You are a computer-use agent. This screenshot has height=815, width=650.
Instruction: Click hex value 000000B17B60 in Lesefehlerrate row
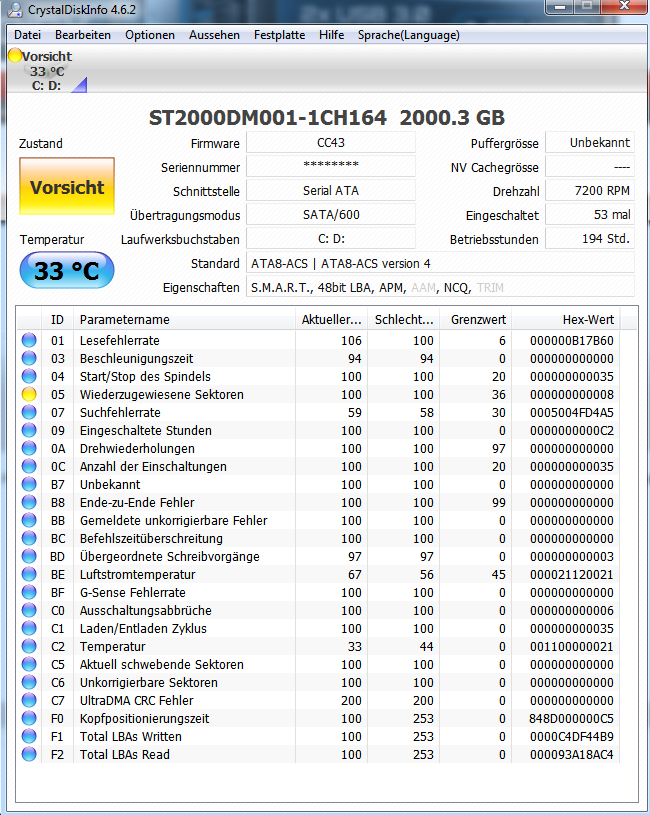(572, 340)
